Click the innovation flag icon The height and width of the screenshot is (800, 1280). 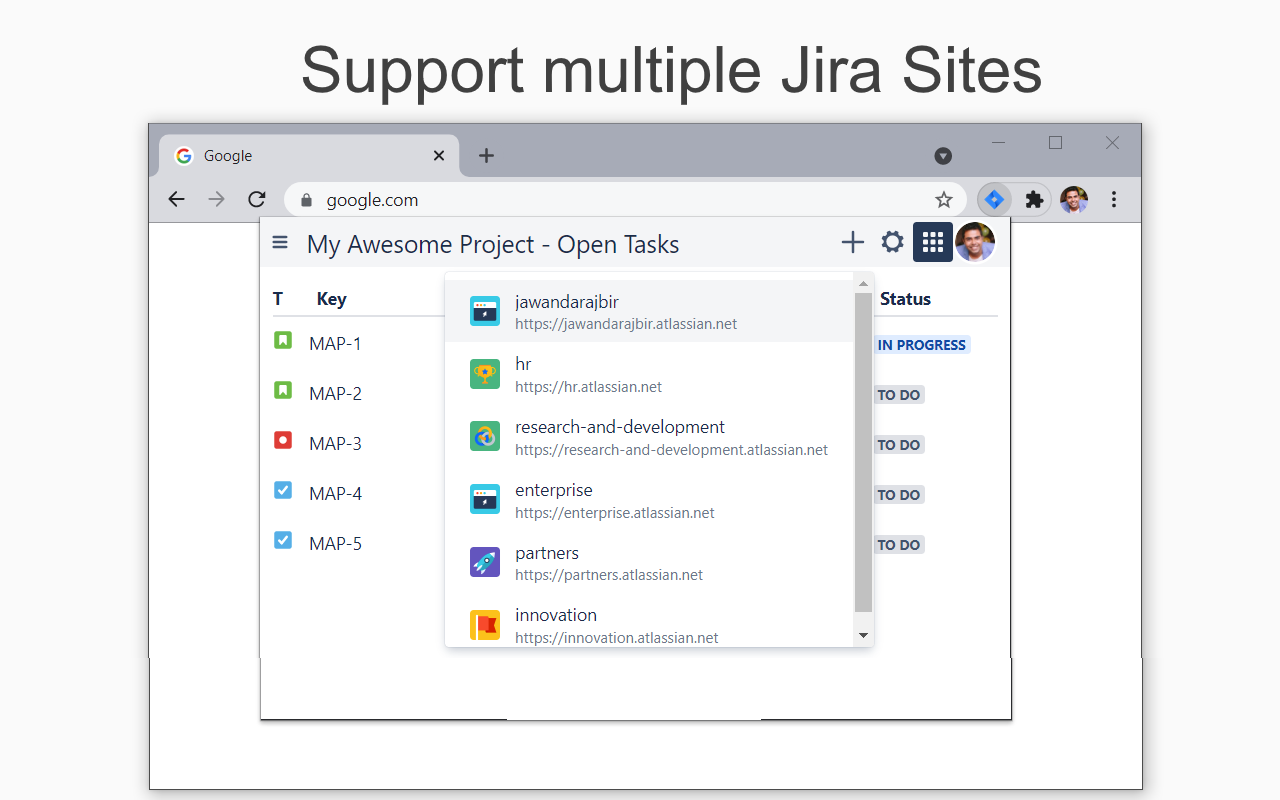(x=485, y=625)
